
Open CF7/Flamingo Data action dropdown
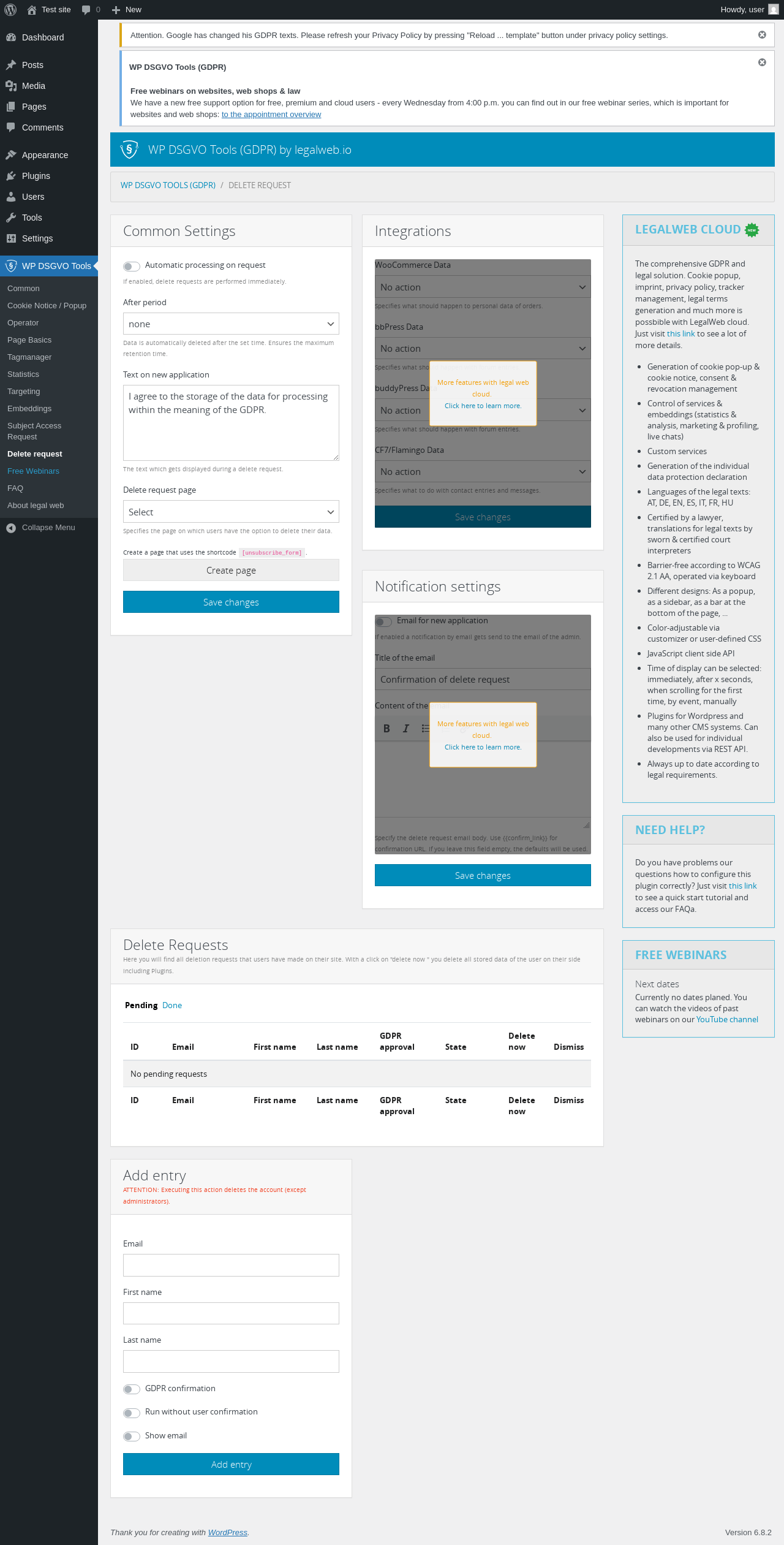483,471
